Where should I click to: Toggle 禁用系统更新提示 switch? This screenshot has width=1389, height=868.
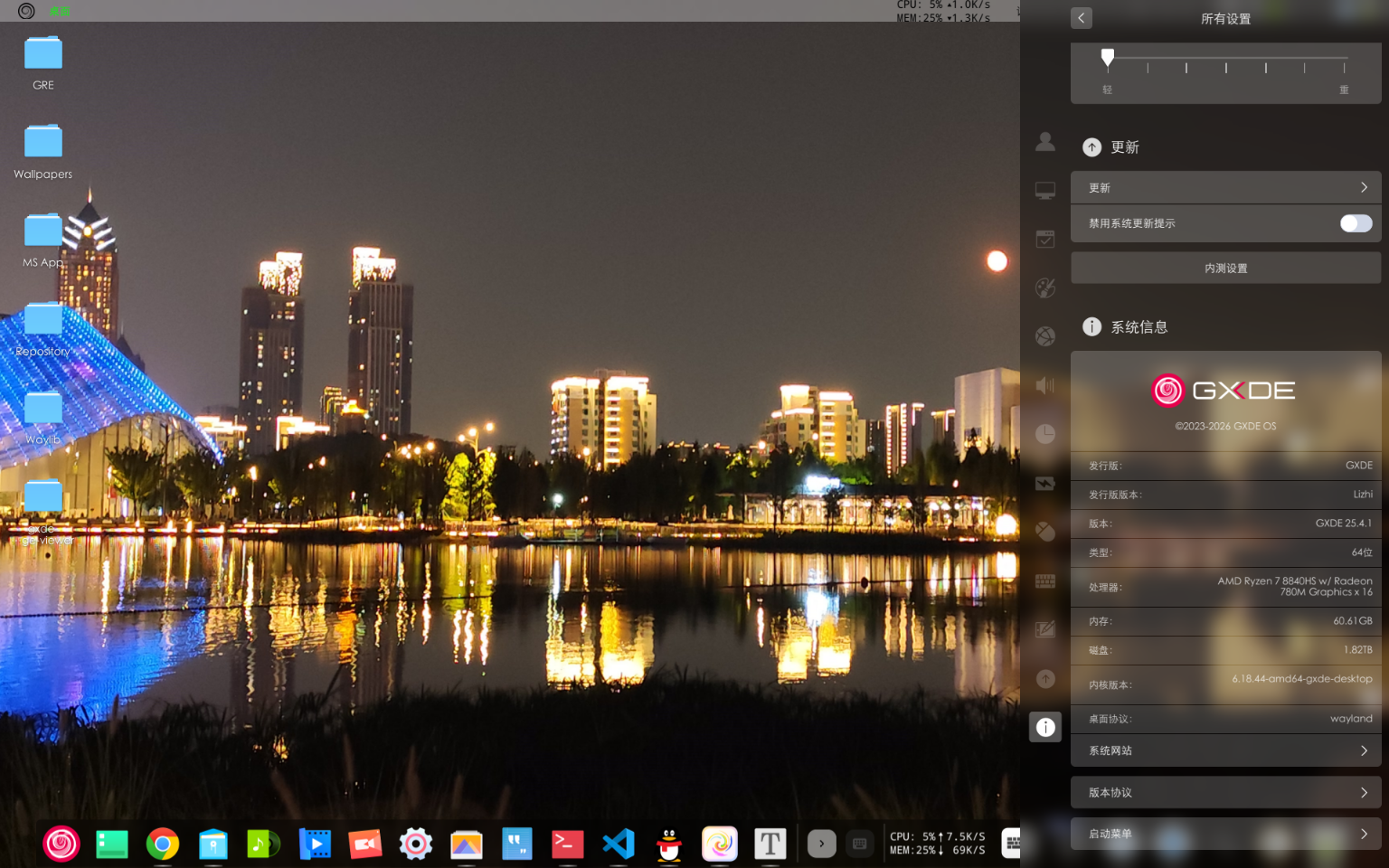(1356, 223)
